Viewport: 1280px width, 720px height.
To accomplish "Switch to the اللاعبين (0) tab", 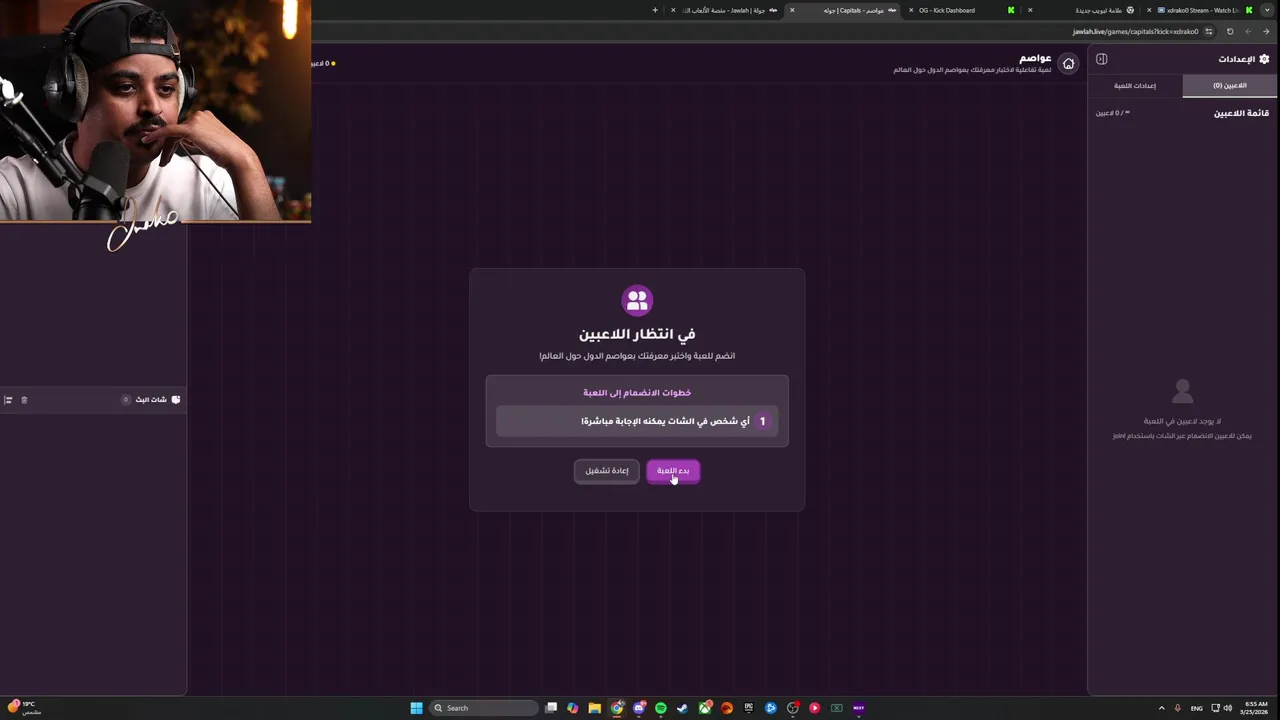I will coord(1230,86).
